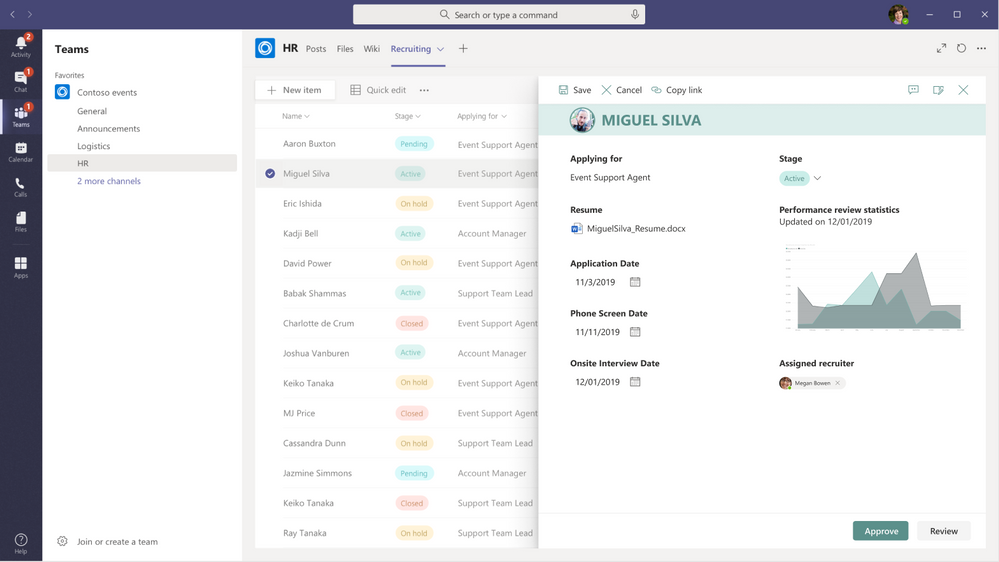Click the reload tab icon
999x562 pixels.
tap(961, 48)
